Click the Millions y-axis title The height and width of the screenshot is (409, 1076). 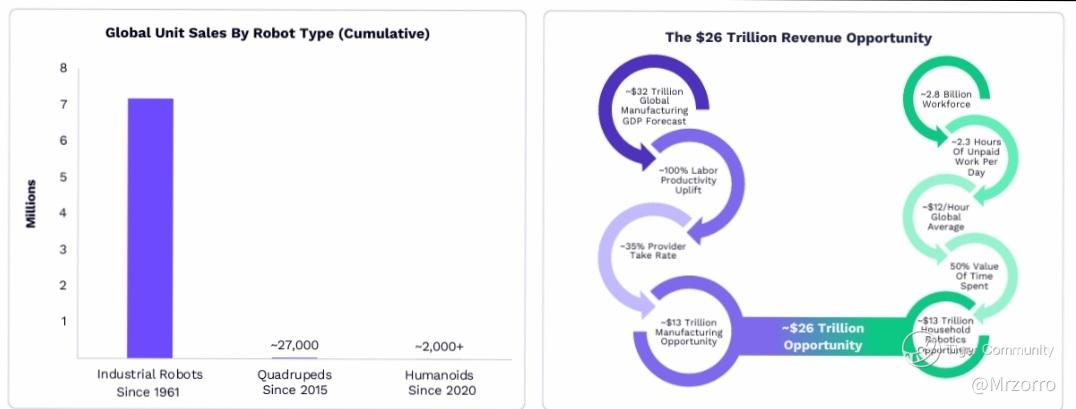pyautogui.click(x=31, y=204)
